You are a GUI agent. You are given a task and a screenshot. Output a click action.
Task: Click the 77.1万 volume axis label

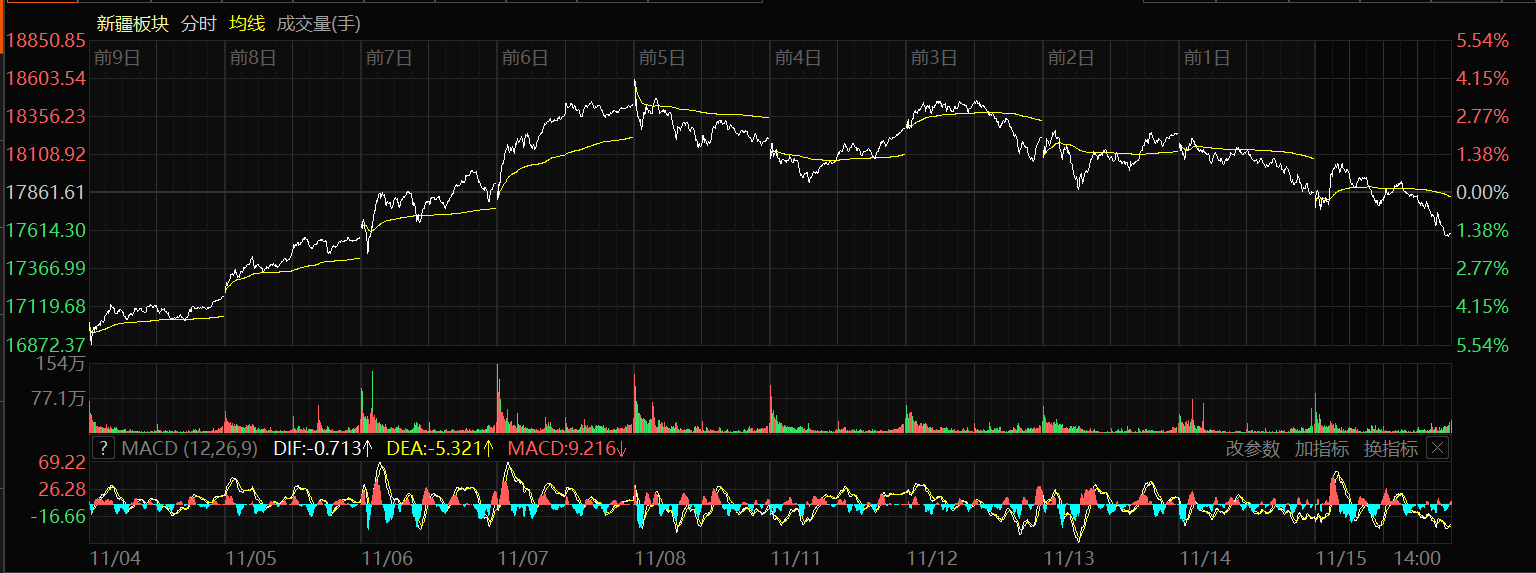58,399
